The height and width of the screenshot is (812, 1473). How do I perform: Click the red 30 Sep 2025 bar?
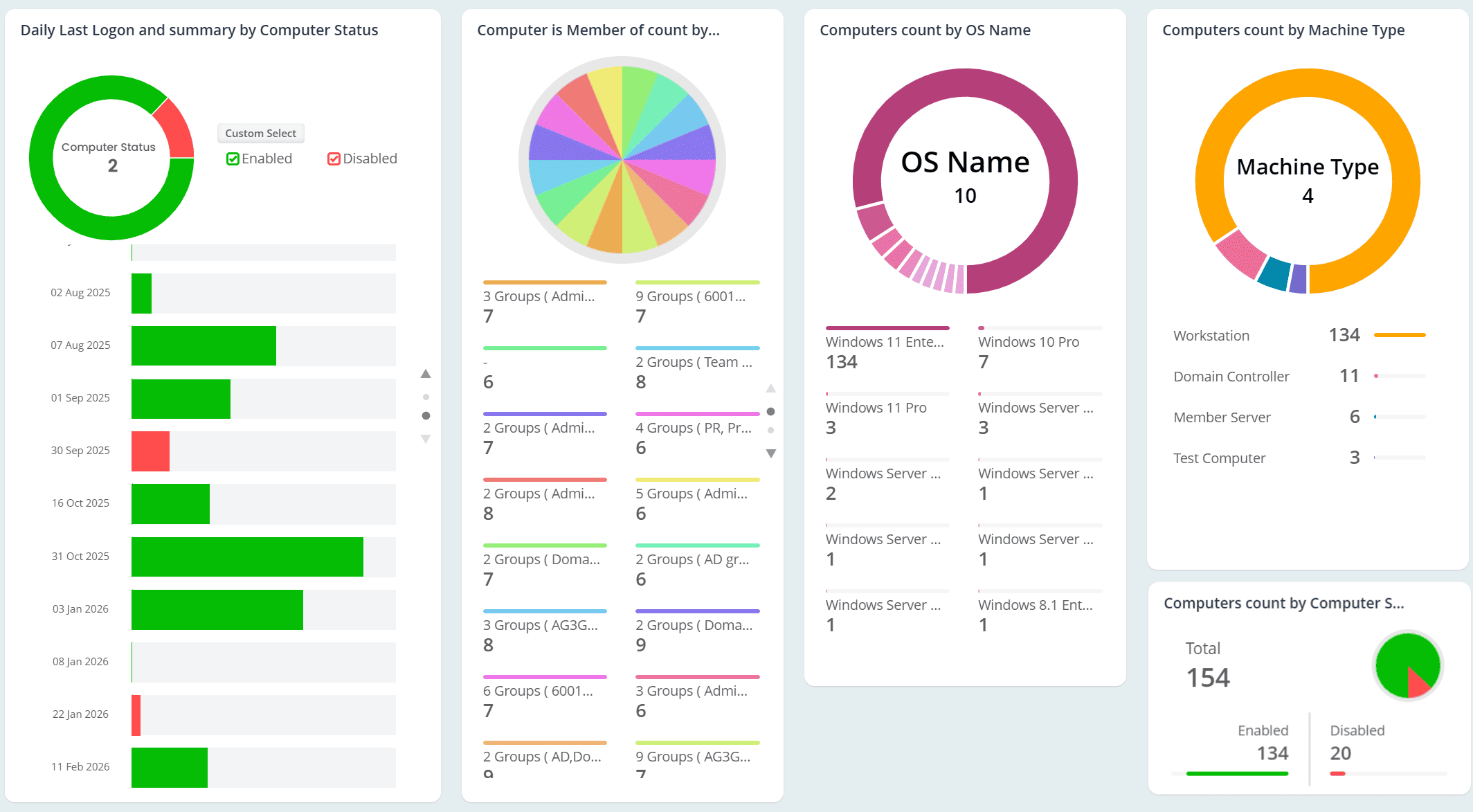[150, 451]
